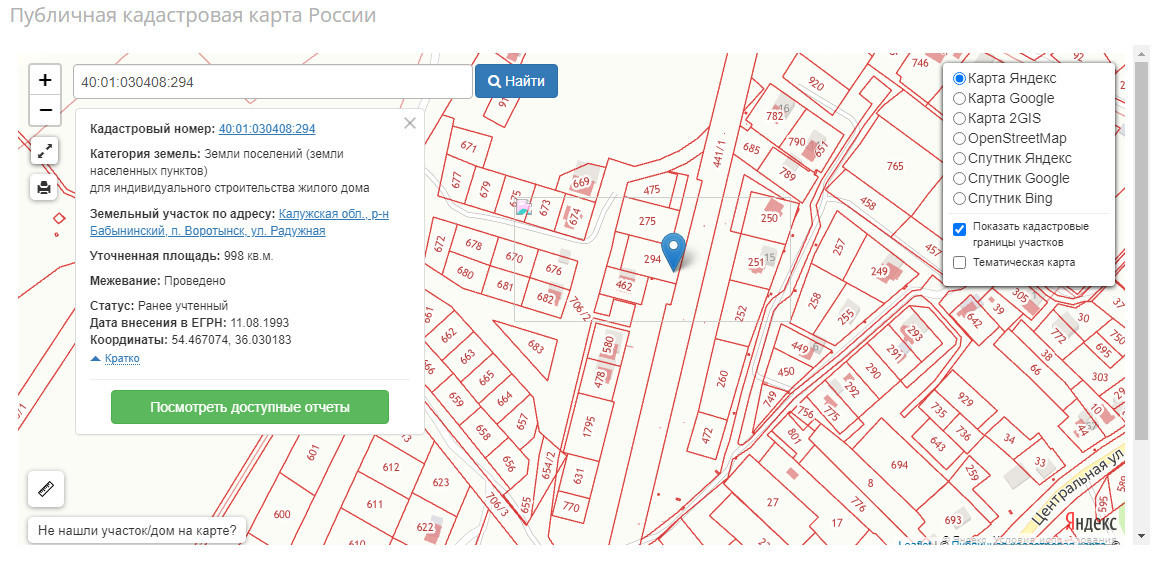
Task: Click Посмотреть доступные отчеты button
Action: (x=250, y=407)
